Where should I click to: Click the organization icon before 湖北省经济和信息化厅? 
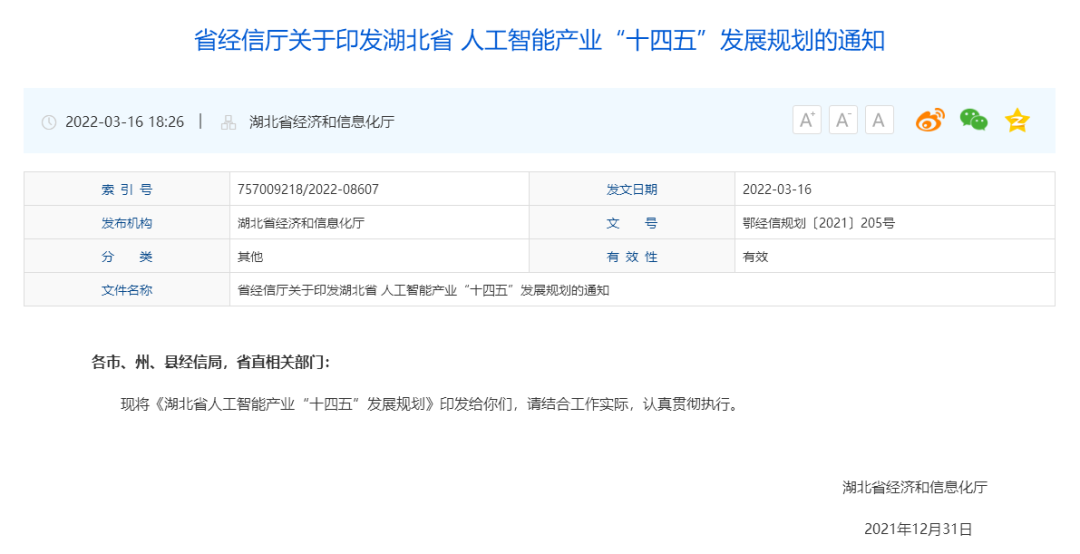click(228, 122)
